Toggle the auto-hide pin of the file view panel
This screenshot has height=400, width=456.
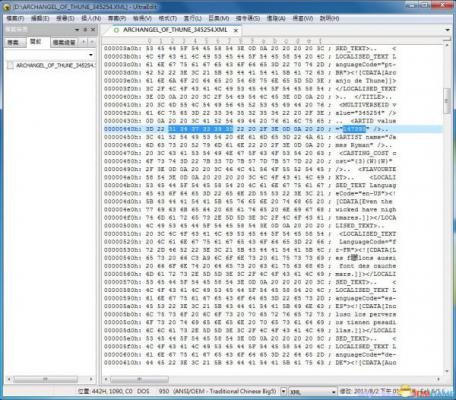point(85,30)
